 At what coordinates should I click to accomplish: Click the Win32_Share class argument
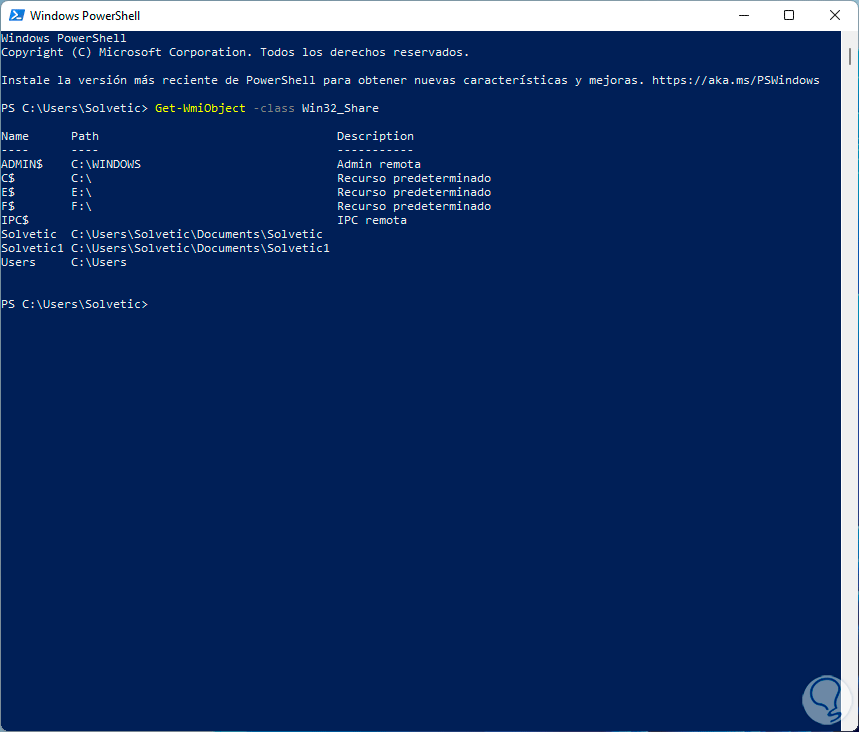click(x=340, y=108)
